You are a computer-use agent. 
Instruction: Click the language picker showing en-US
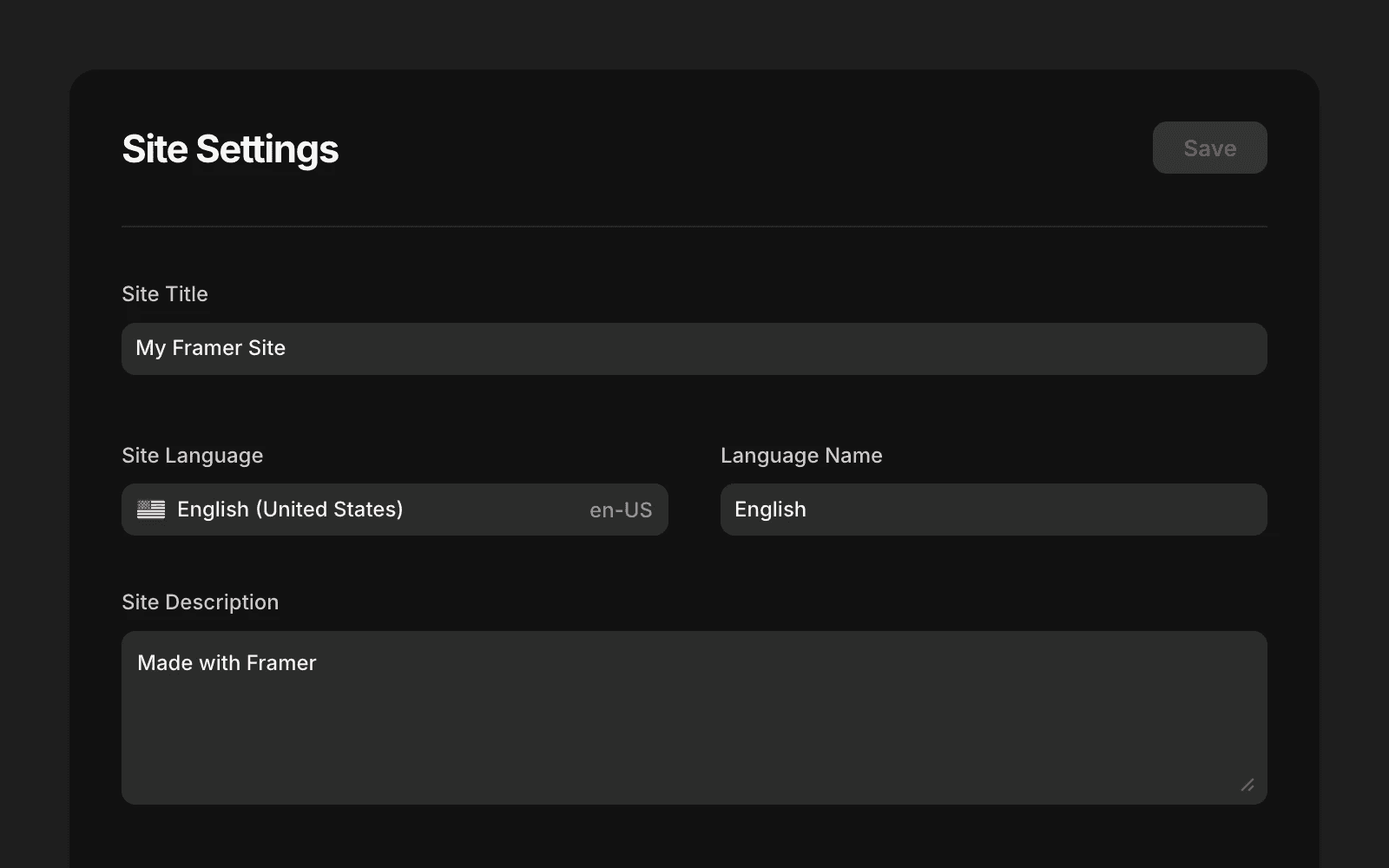[x=394, y=510]
